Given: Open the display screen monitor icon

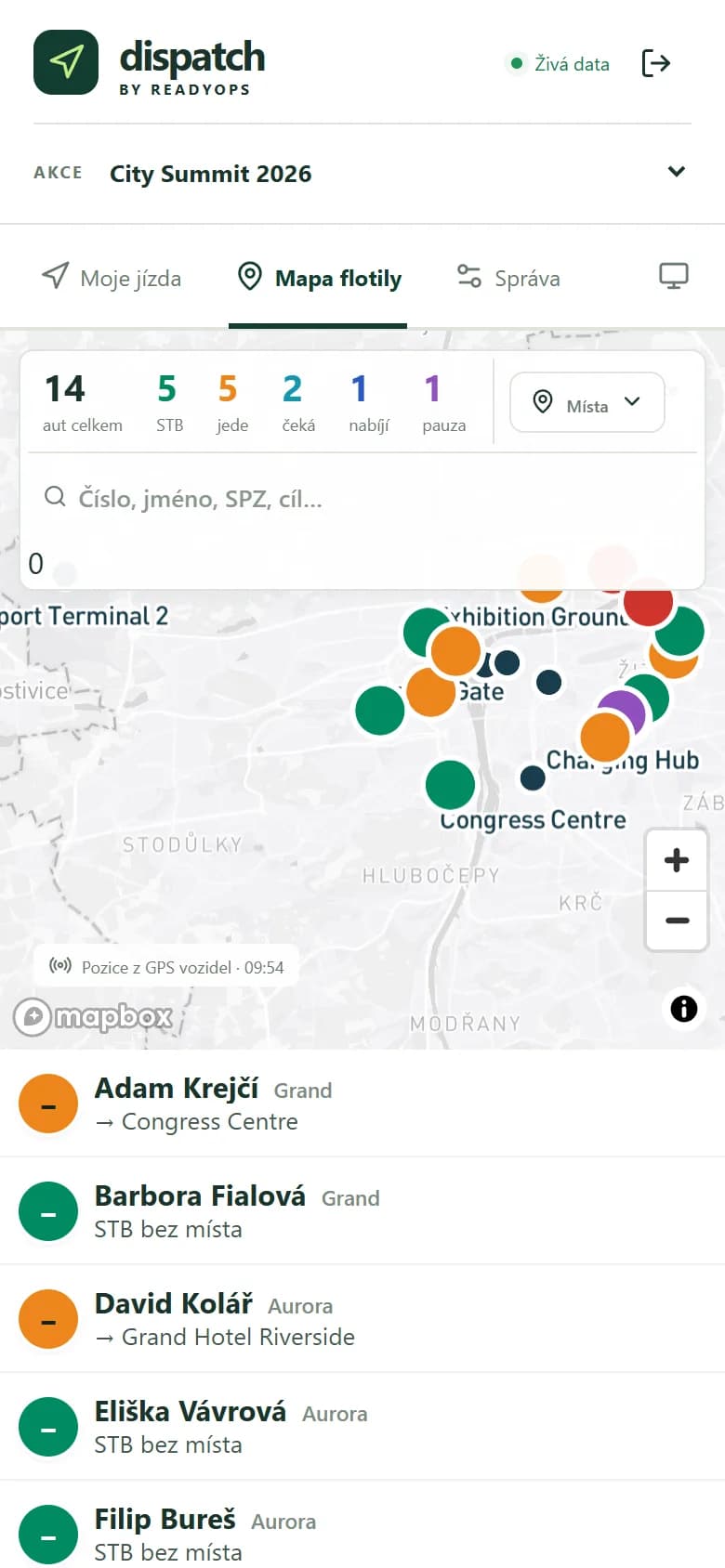Looking at the screenshot, I should point(674,276).
